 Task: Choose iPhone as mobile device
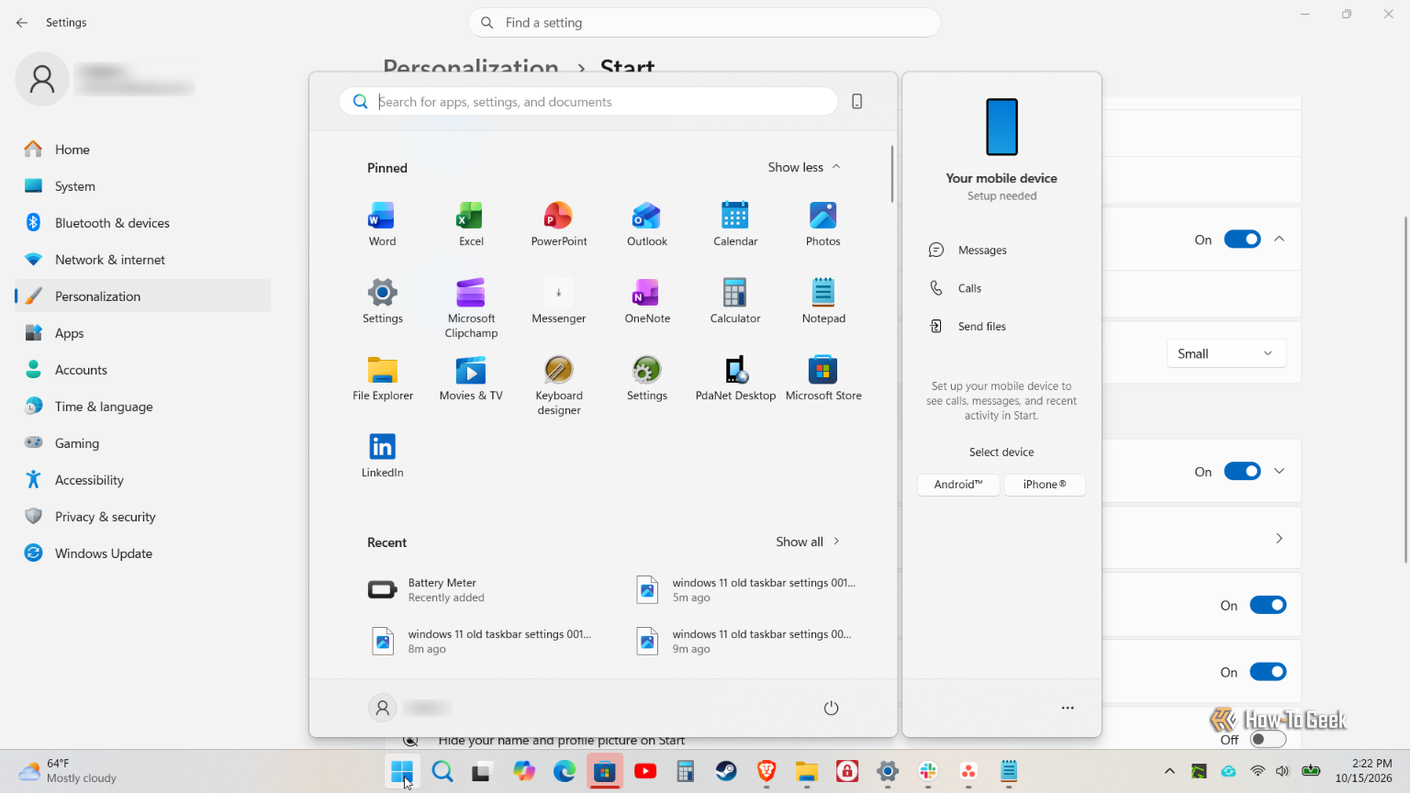pos(1044,484)
